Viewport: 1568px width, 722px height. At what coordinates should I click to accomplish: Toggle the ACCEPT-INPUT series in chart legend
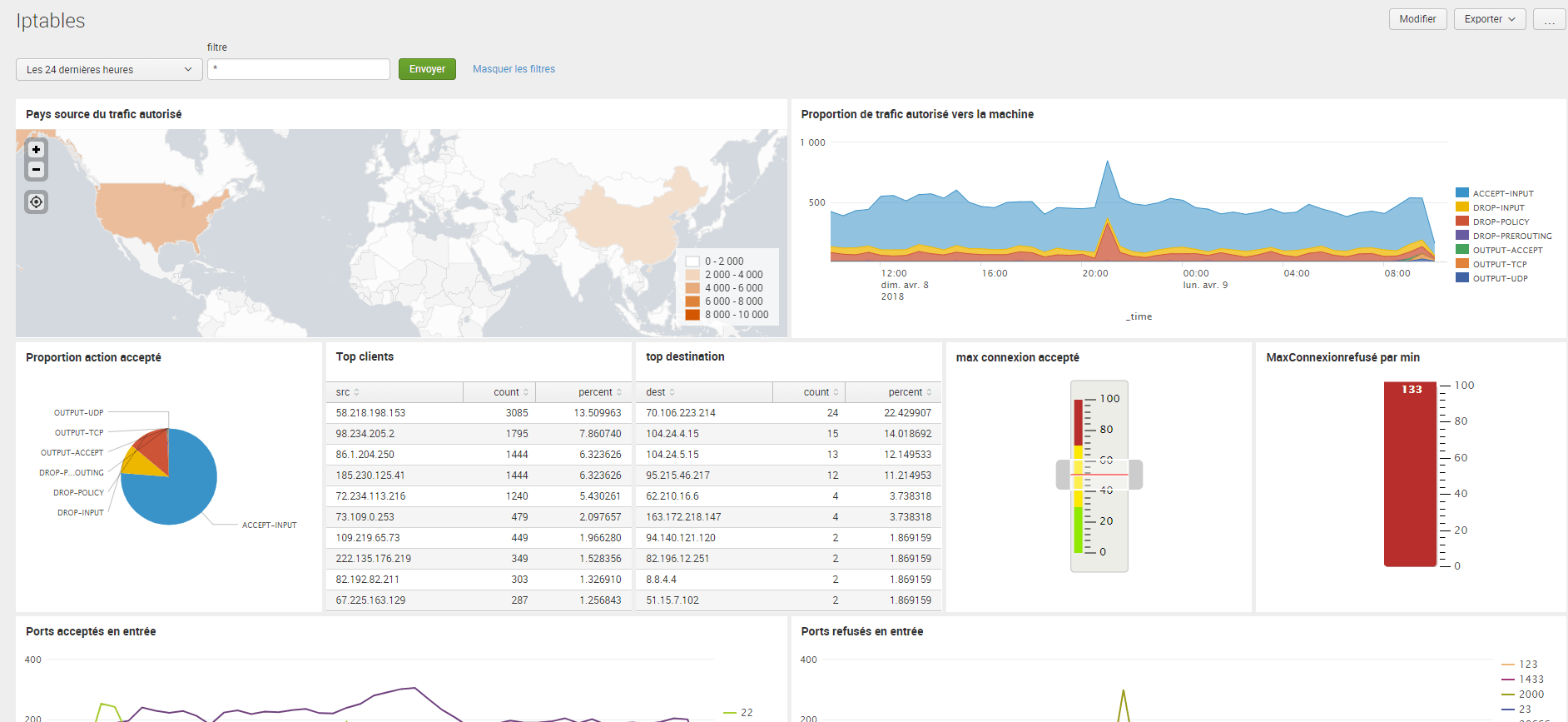(1495, 193)
